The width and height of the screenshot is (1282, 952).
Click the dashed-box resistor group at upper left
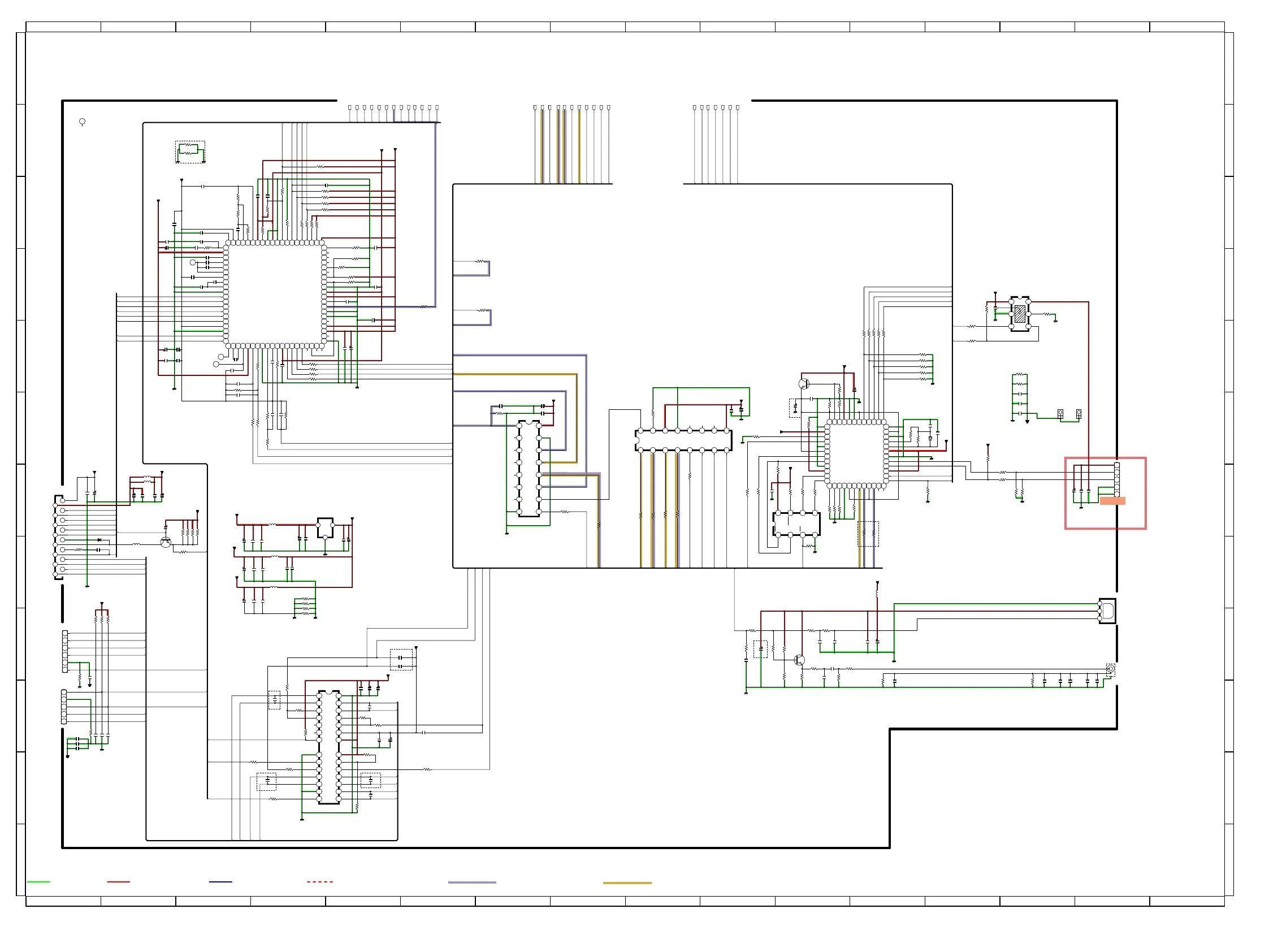coord(190,152)
